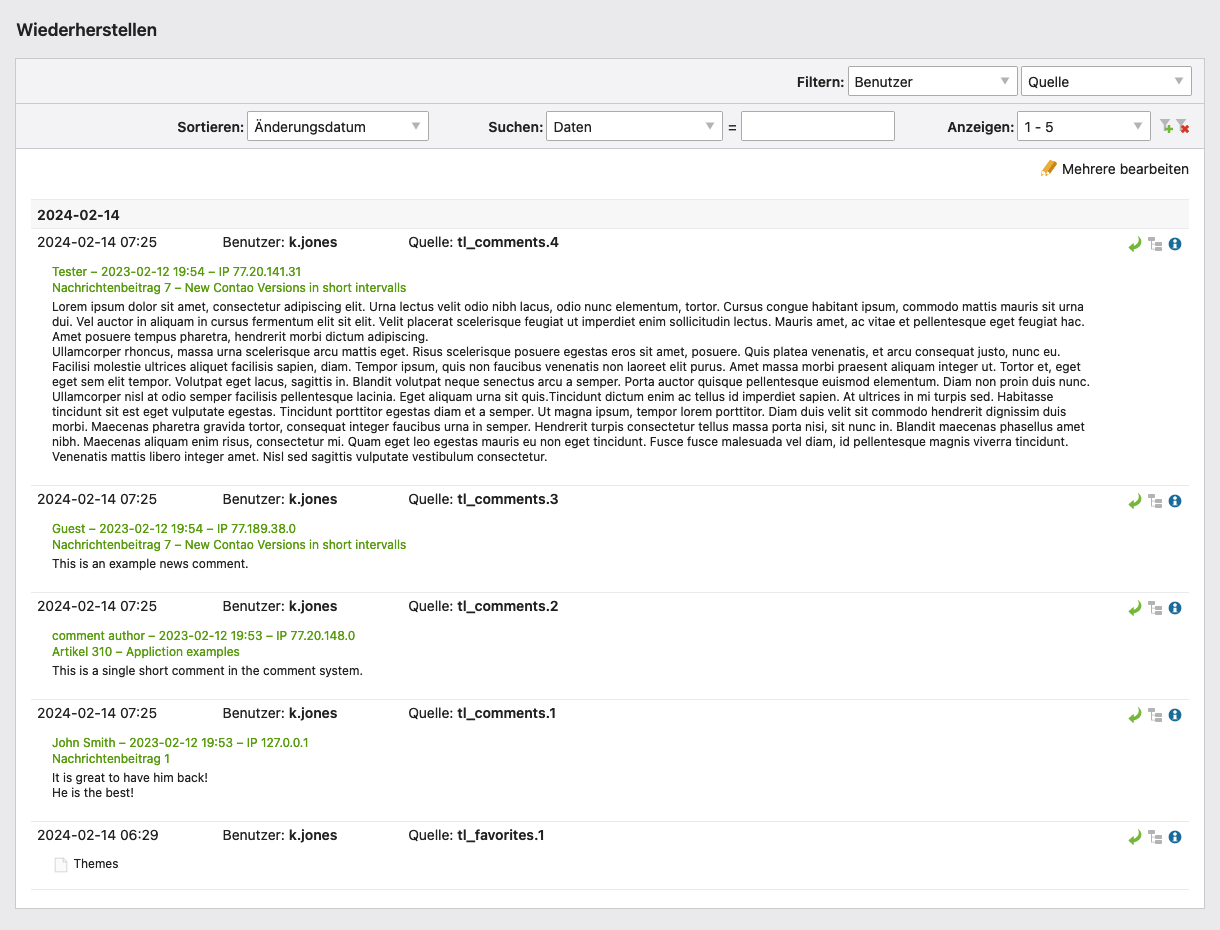Click the John Smith comment header line
Screen dimensions: 1220x930
(180, 743)
